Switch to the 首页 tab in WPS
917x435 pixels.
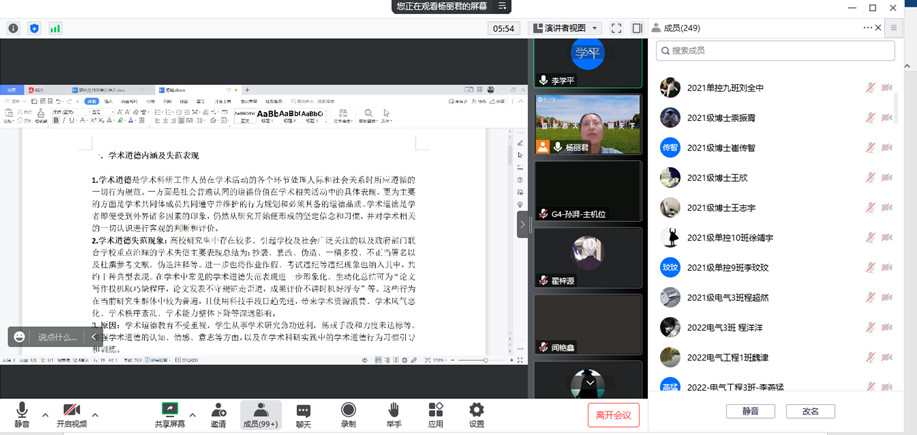tap(11, 90)
